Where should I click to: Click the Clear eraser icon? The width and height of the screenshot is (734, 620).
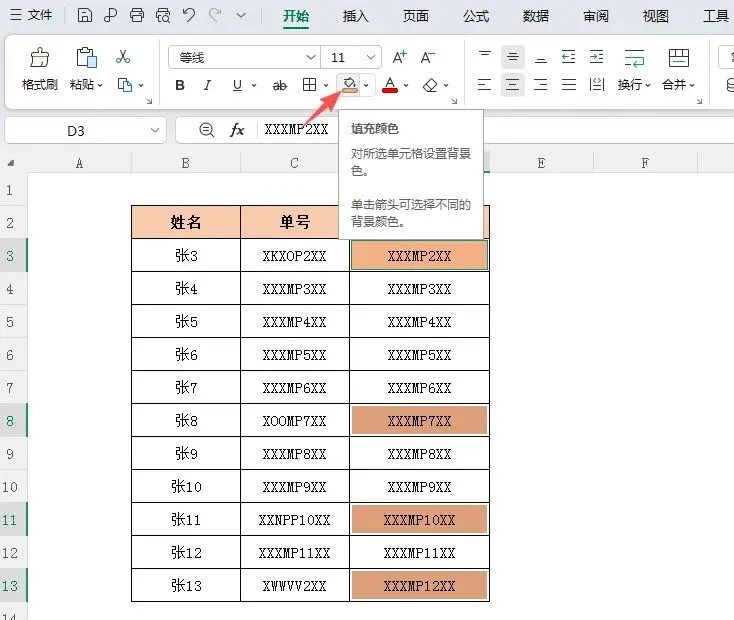pos(430,85)
